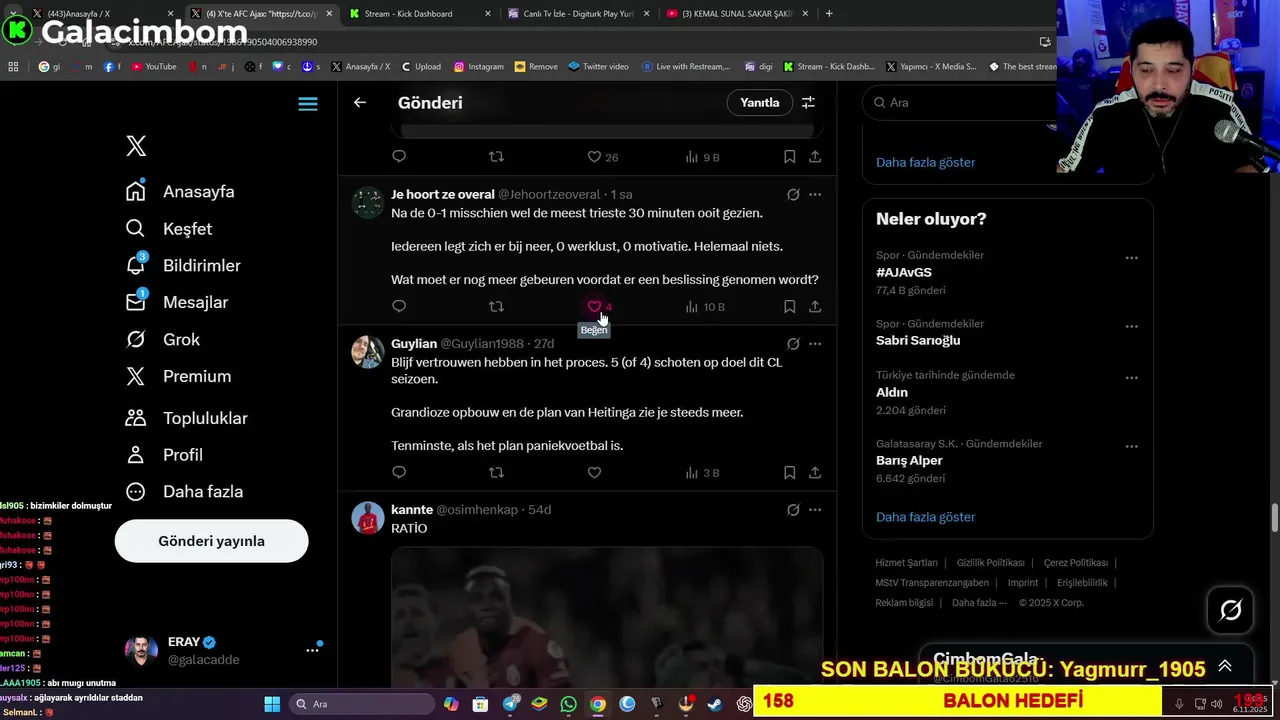Open Gizlilik Politikası footer link
The height and width of the screenshot is (720, 1280).
[990, 563]
